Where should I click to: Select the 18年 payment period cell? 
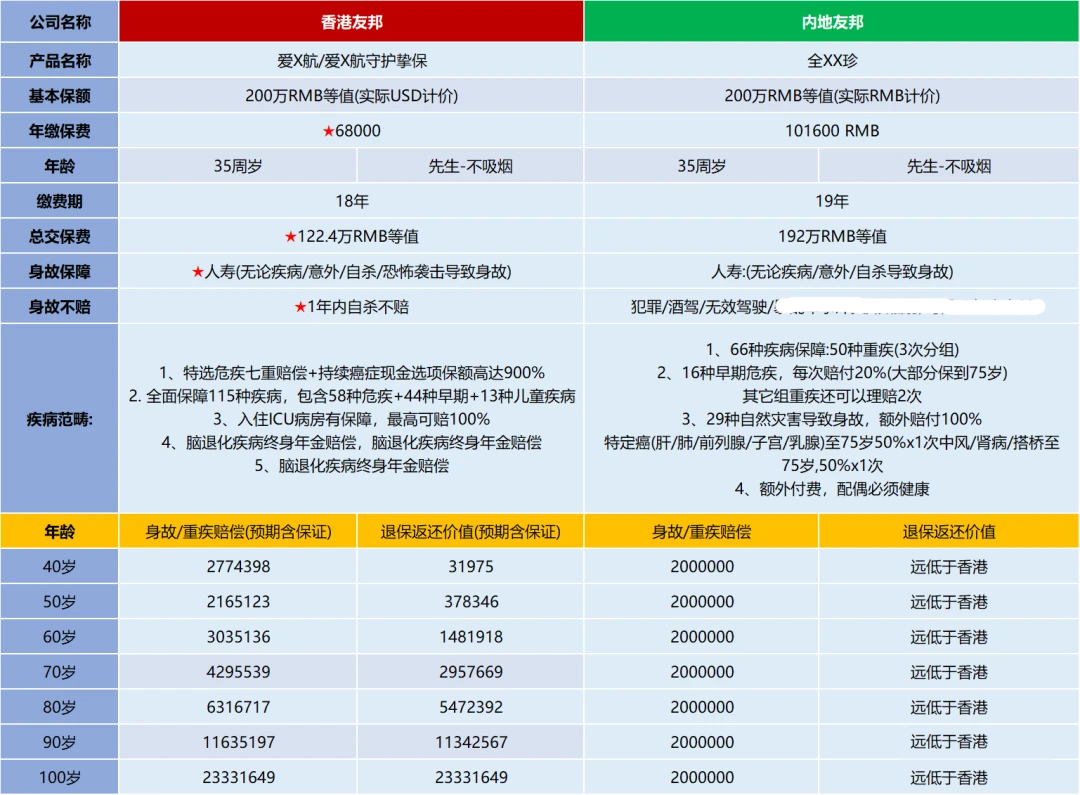coord(352,201)
